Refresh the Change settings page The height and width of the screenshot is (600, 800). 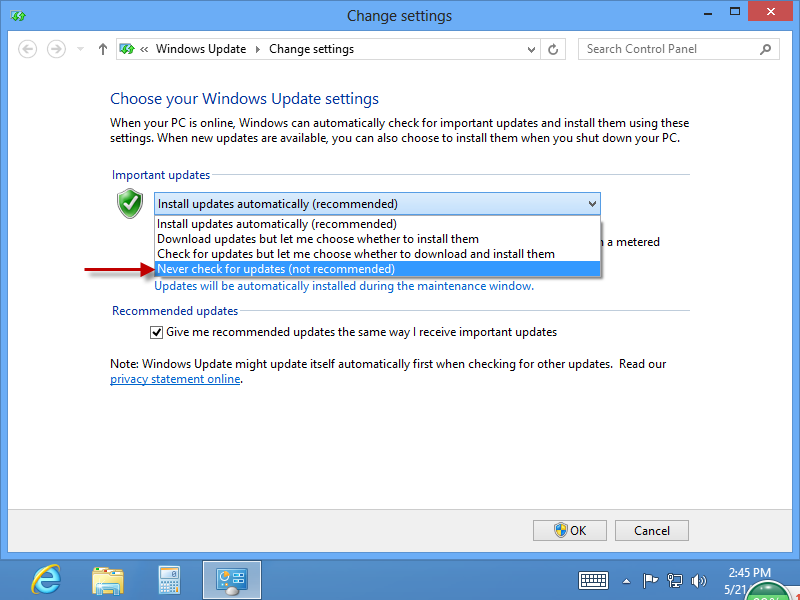553,49
